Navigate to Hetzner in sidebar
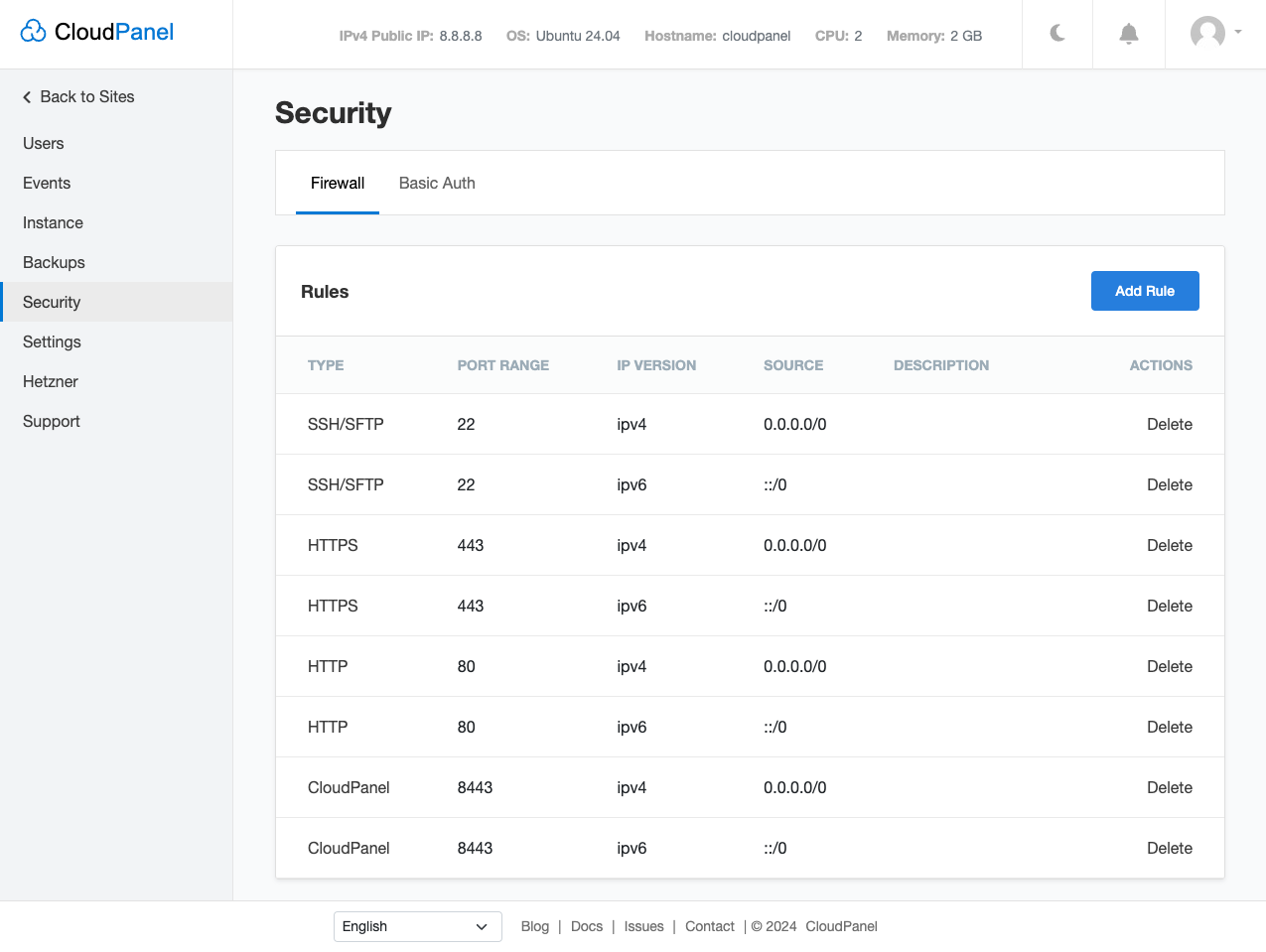Image resolution: width=1266 pixels, height=952 pixels. tap(51, 382)
